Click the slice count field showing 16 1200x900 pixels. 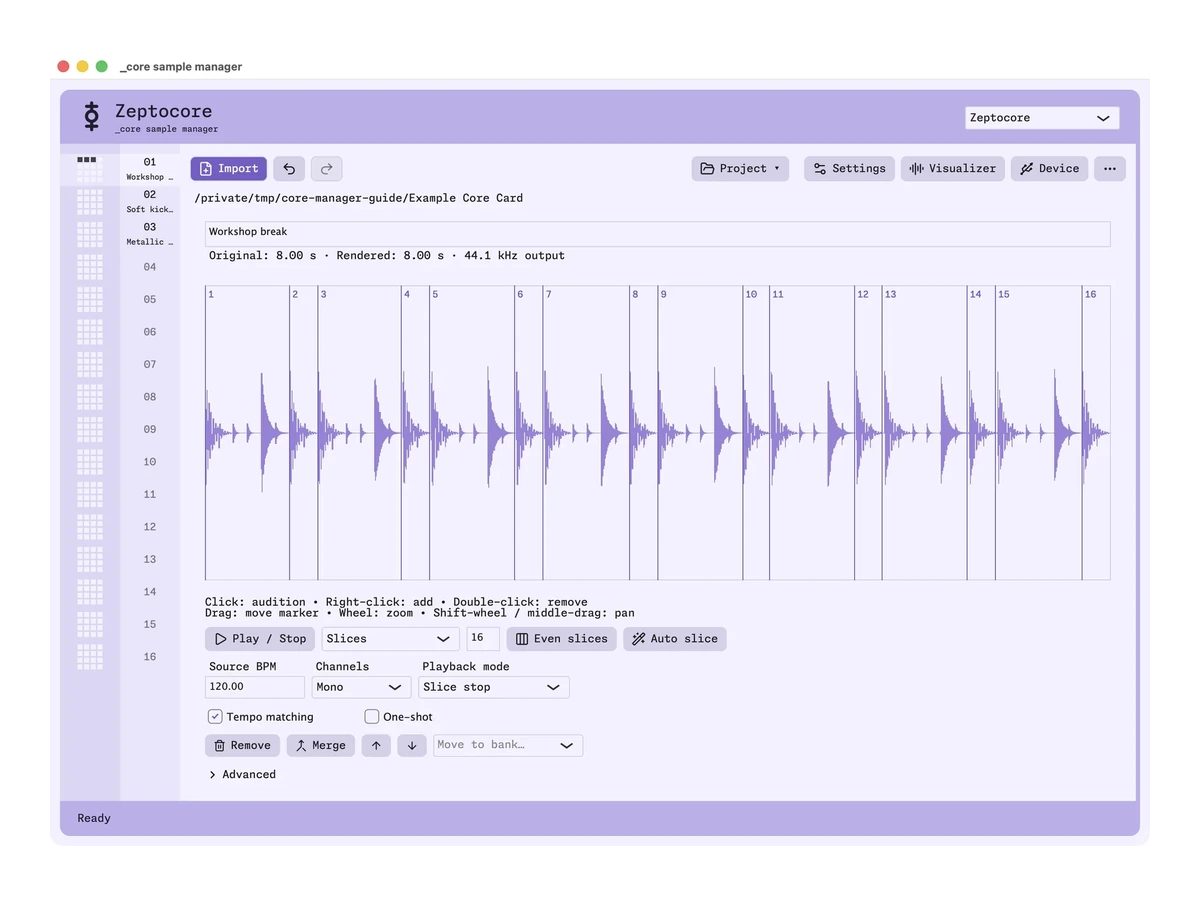pos(483,639)
